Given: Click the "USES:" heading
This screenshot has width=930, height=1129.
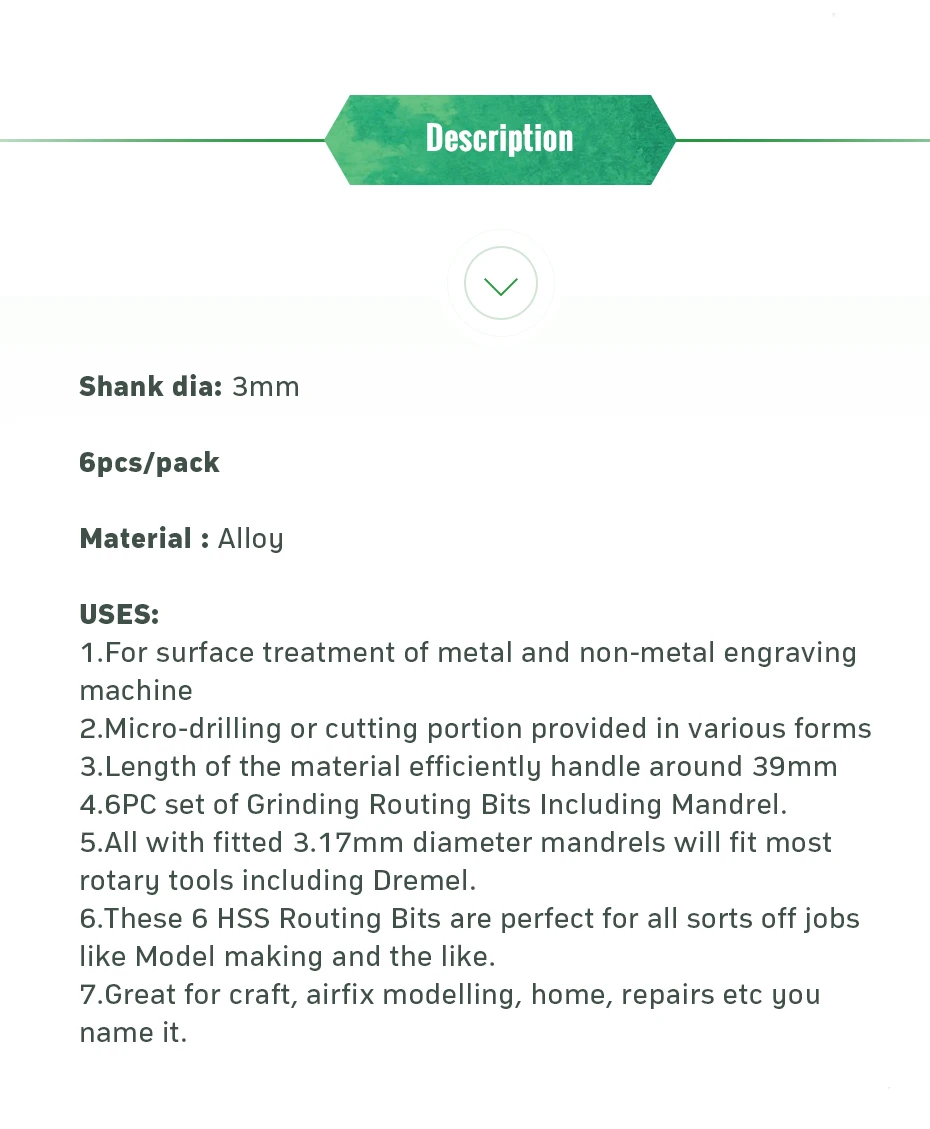Looking at the screenshot, I should click(119, 614).
